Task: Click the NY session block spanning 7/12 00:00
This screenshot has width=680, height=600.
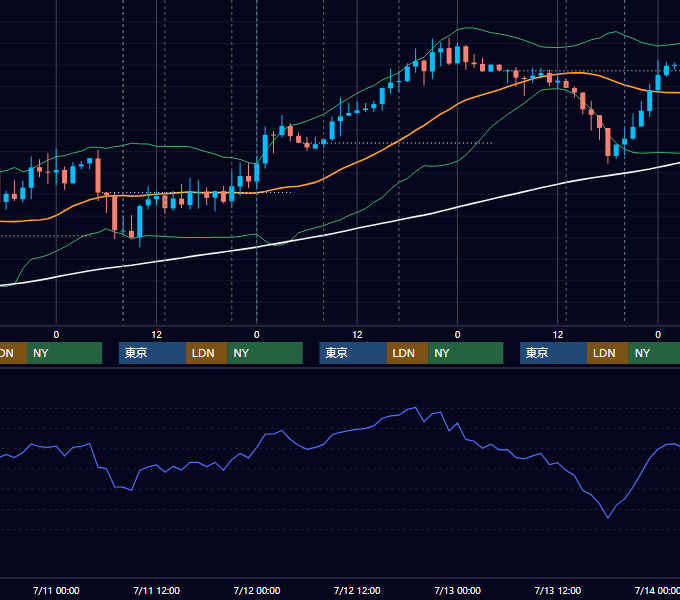Action: tap(265, 353)
